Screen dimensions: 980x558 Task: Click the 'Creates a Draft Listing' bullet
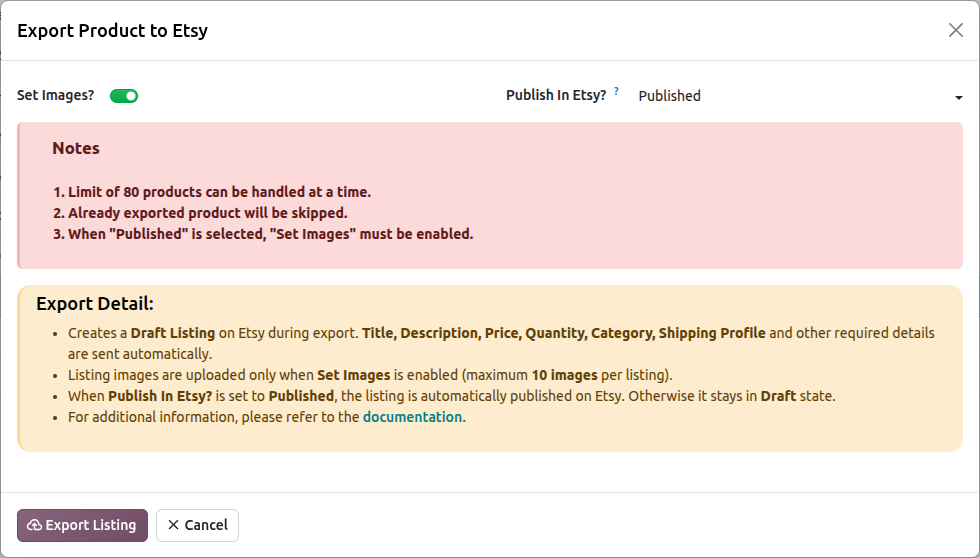[x=501, y=343]
